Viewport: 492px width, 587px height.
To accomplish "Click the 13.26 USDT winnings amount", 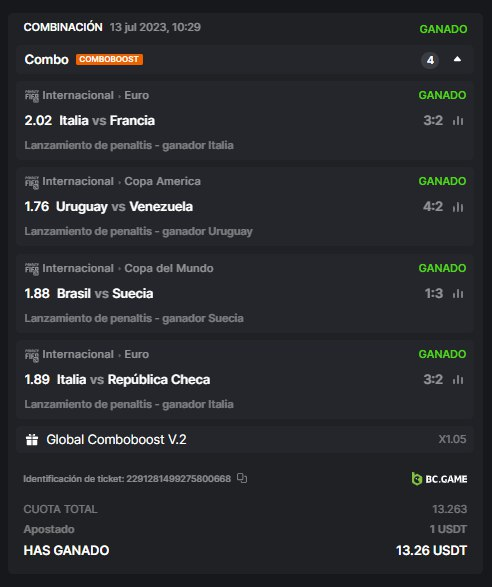I will tap(431, 550).
